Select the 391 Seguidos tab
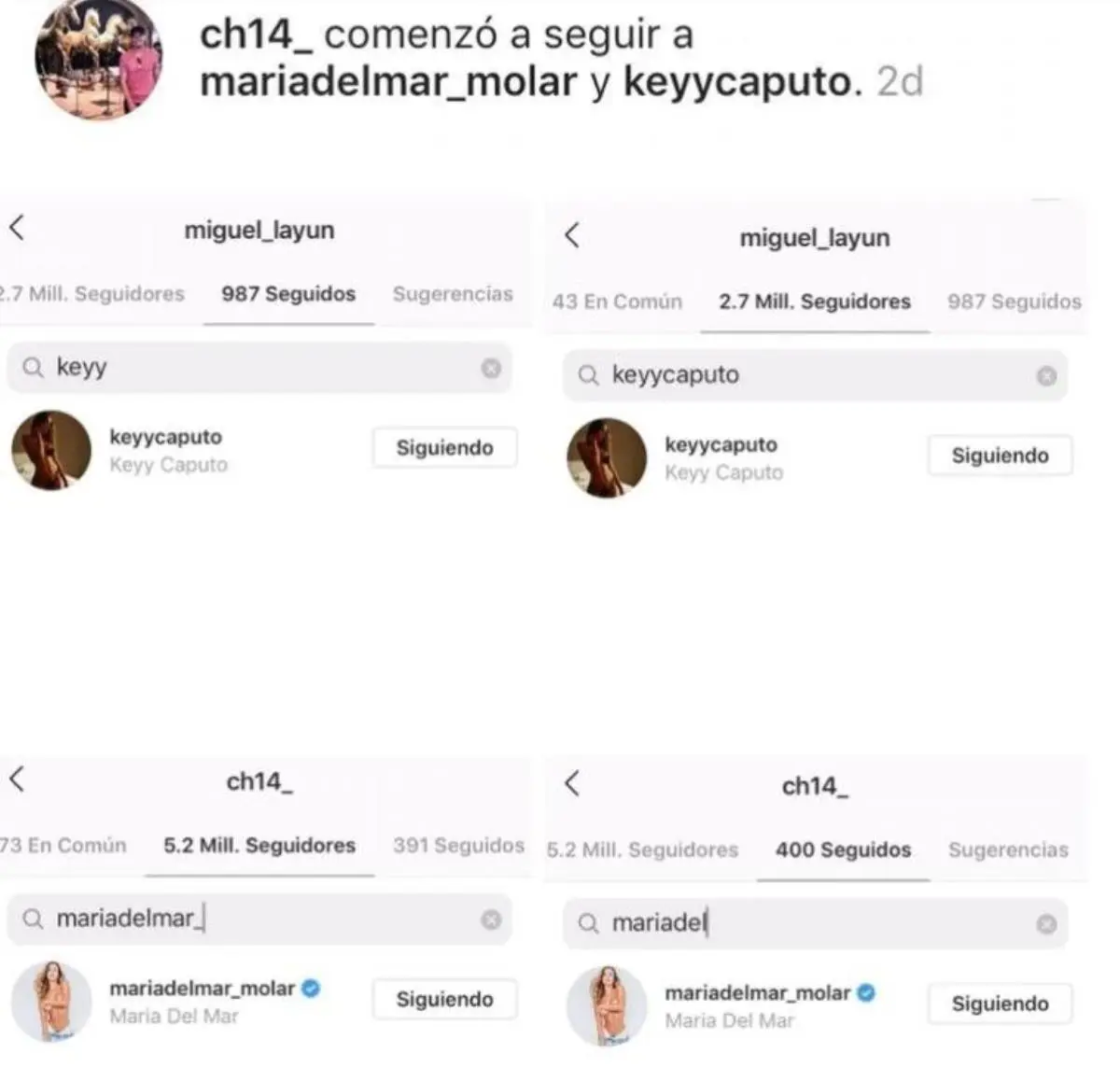This screenshot has height=1067, width=1120. point(458,845)
